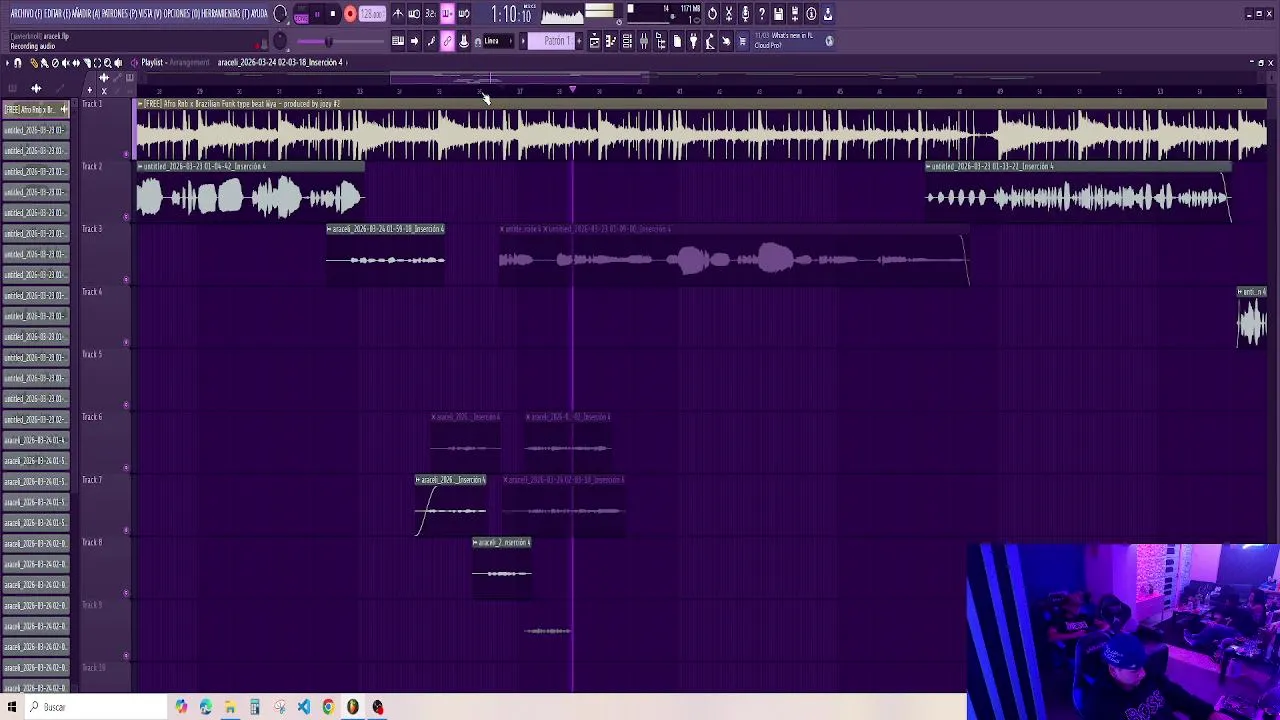Open the AÑADIR menu
The height and width of the screenshot is (720, 1280).
84,14
